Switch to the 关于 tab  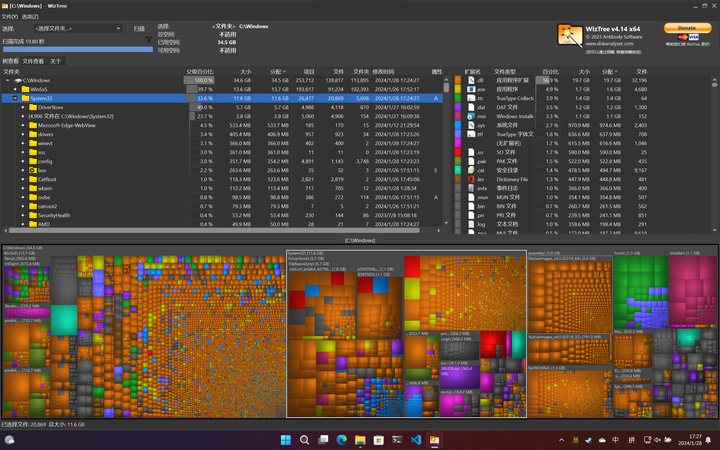pos(56,61)
